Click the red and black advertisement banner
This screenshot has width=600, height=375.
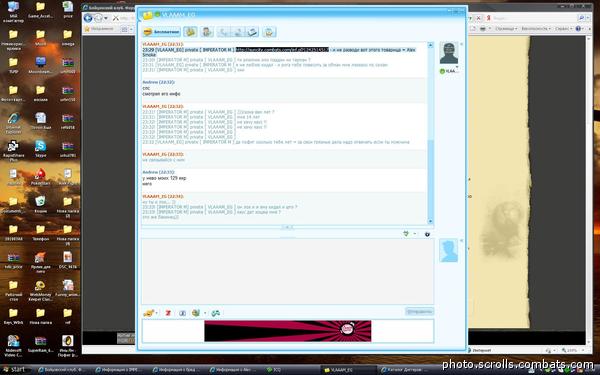pyautogui.click(x=288, y=331)
